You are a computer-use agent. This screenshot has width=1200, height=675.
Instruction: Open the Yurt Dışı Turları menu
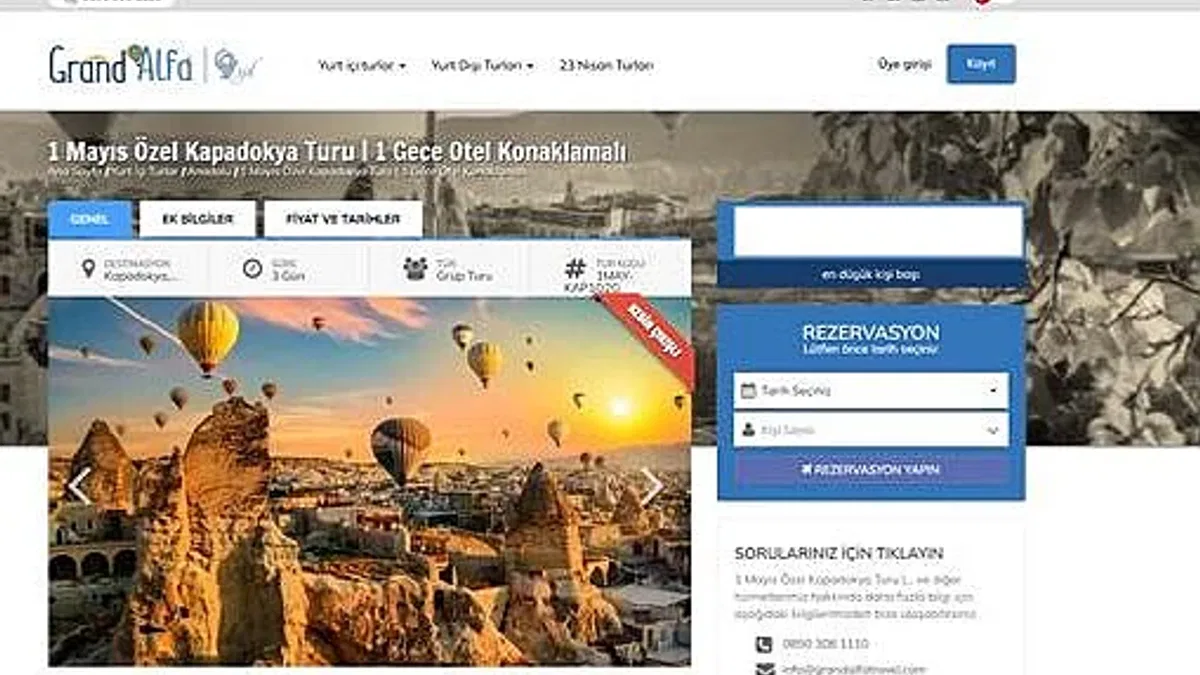482,65
